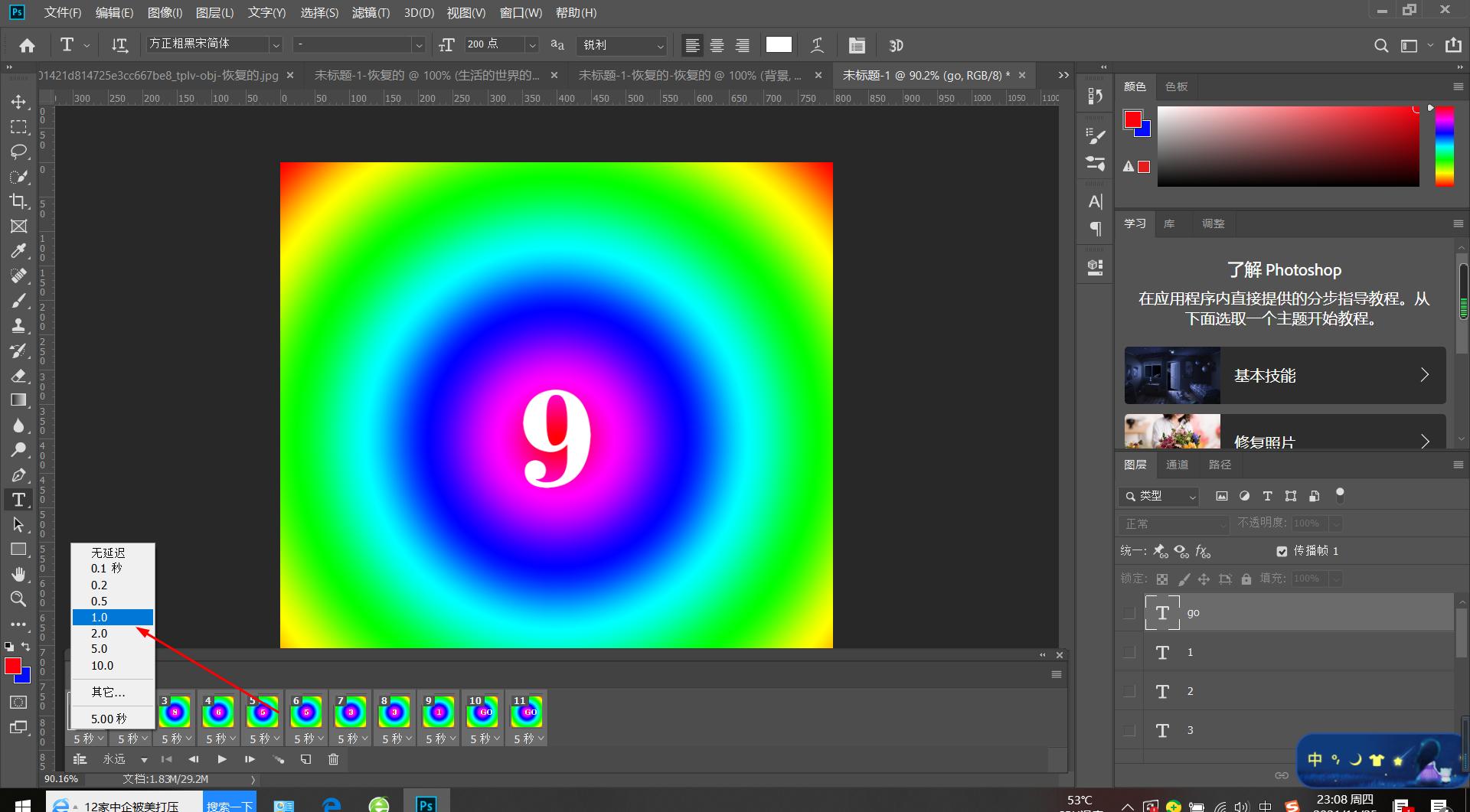Expand frame 11 delay dropdown

(528, 739)
